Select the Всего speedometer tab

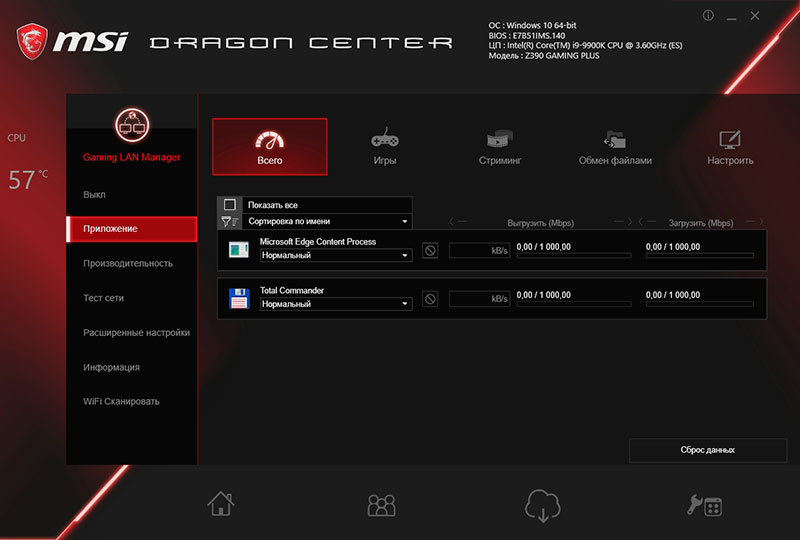pyautogui.click(x=269, y=147)
